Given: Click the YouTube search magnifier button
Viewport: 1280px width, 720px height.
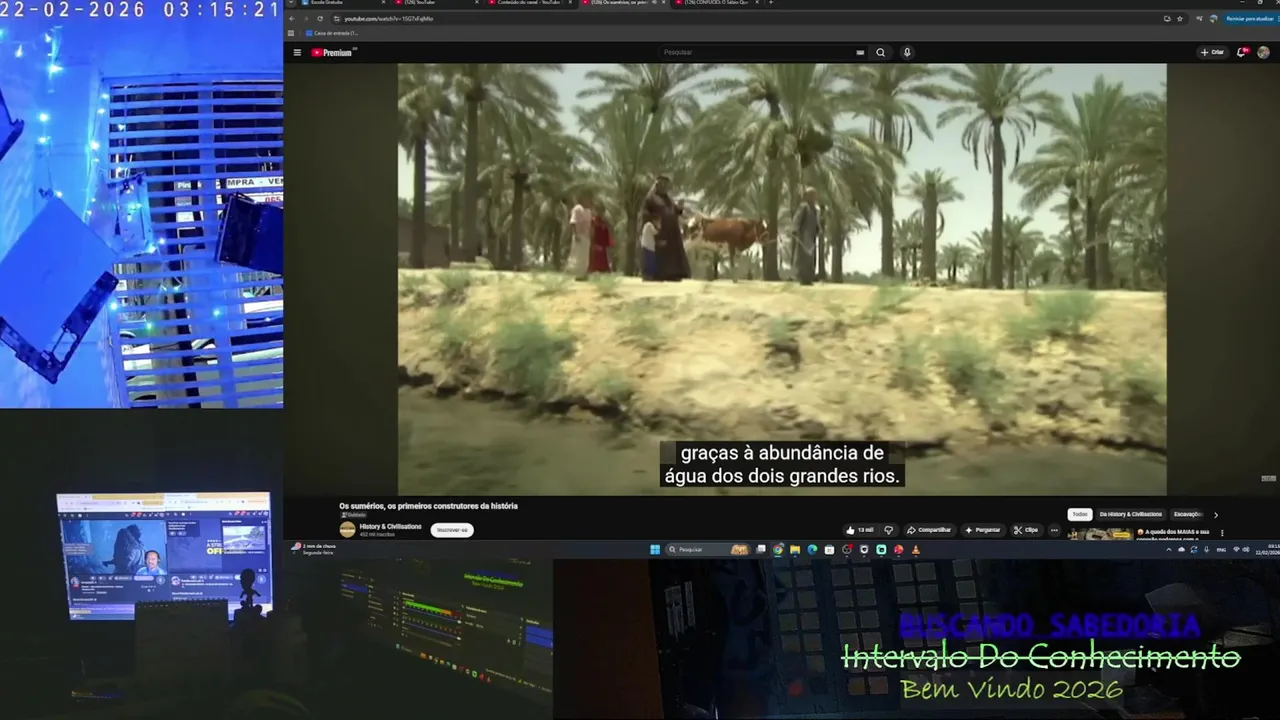Looking at the screenshot, I should (x=880, y=52).
